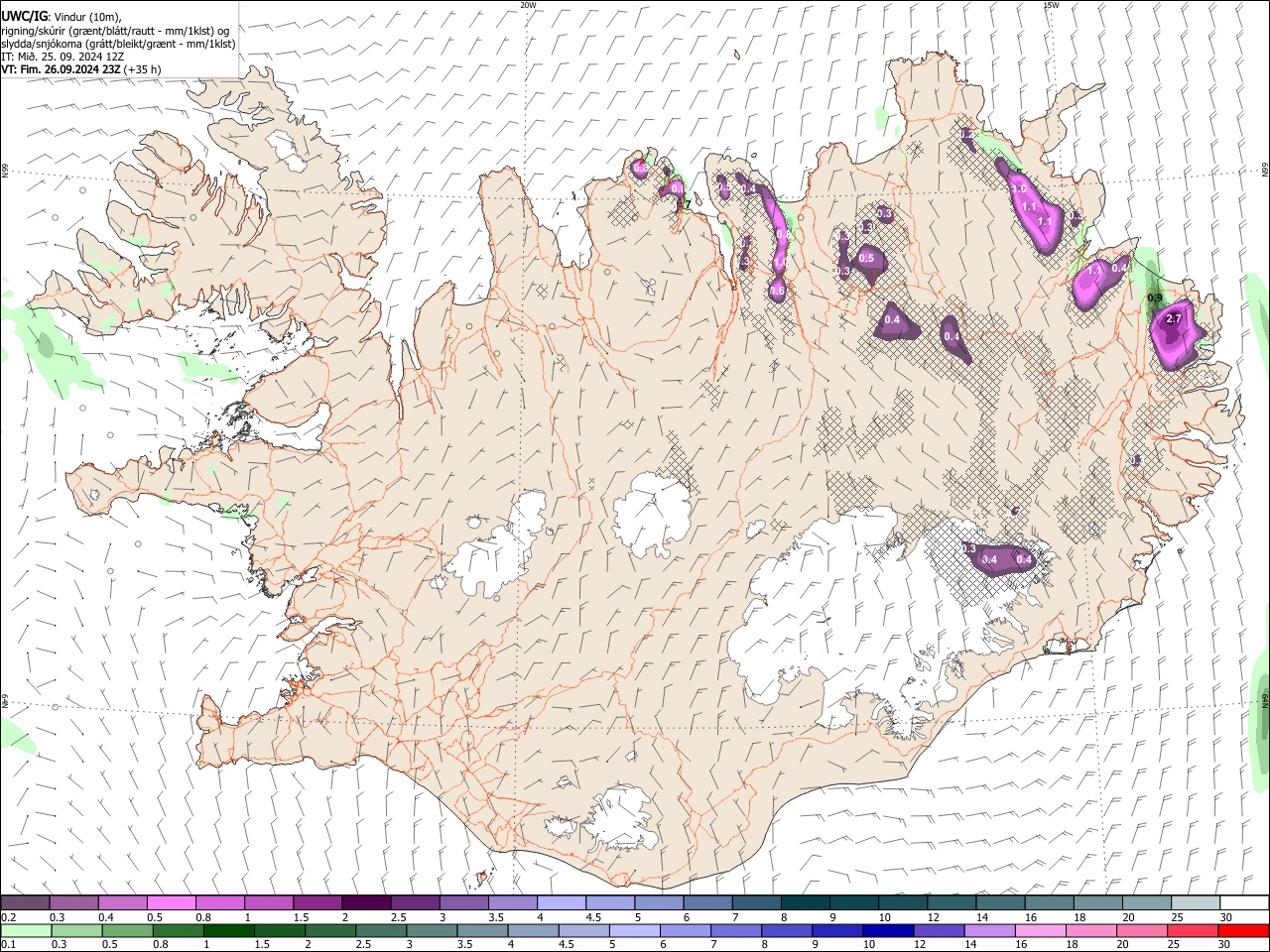This screenshot has width=1270, height=952.
Task: Click 'VT: Fim. 26.09.2024 23Z (+35 h)' text
Action: pos(81,69)
